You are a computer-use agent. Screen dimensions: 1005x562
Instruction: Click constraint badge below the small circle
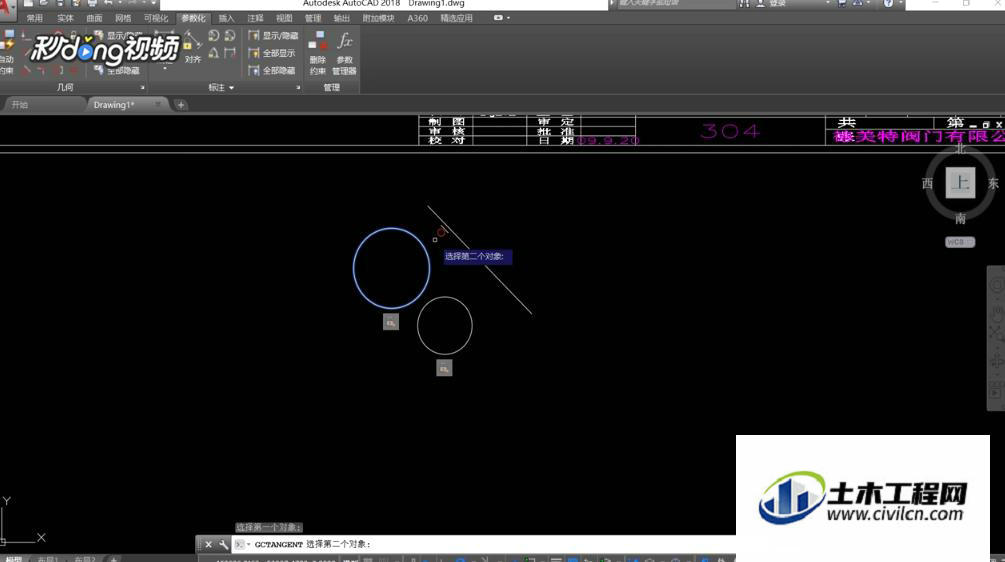pyautogui.click(x=444, y=368)
